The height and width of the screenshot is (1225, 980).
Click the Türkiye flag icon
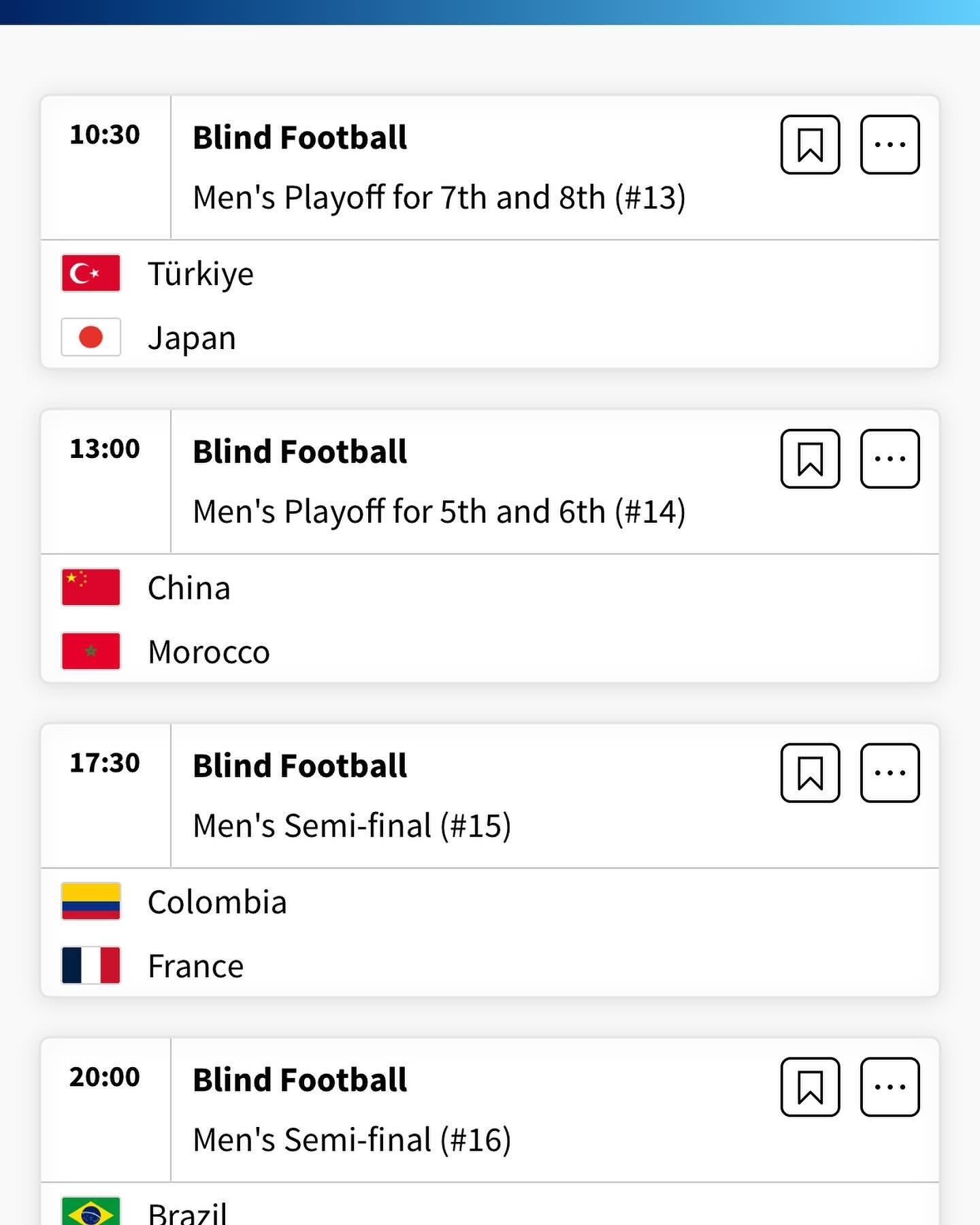tap(91, 273)
